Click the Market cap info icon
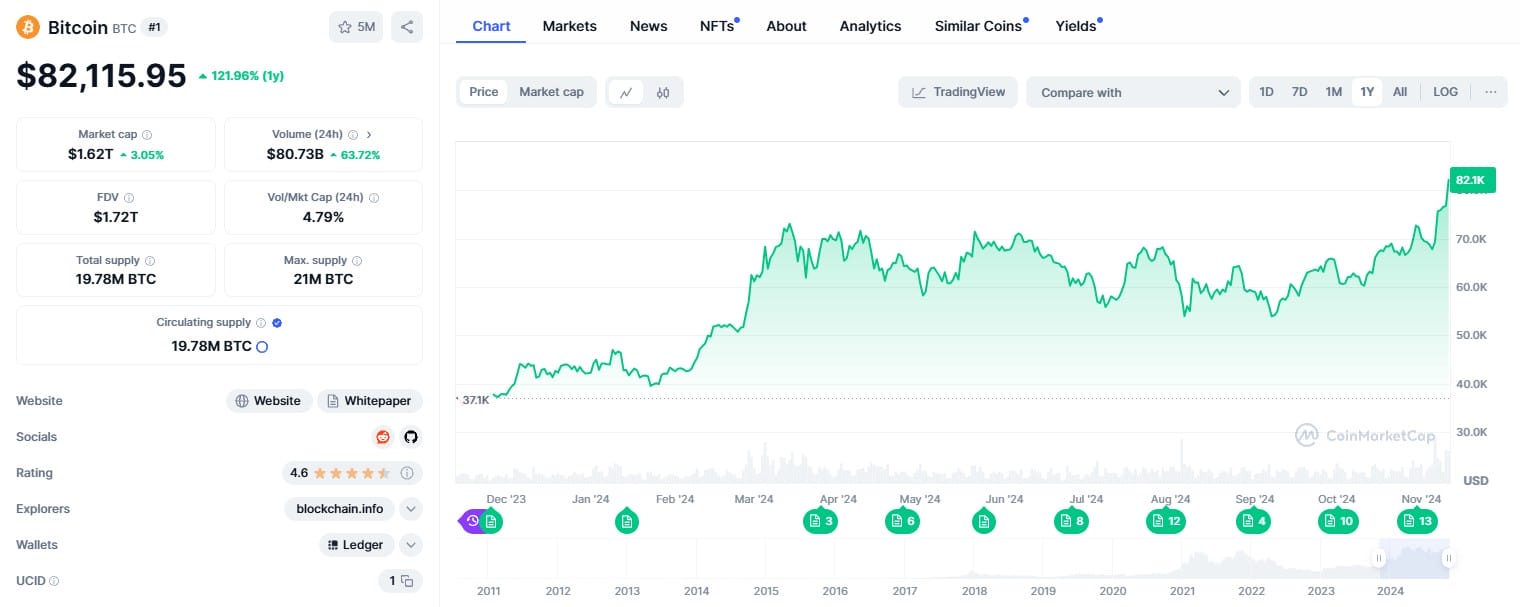Image resolution: width=1520 pixels, height=607 pixels. tap(147, 134)
